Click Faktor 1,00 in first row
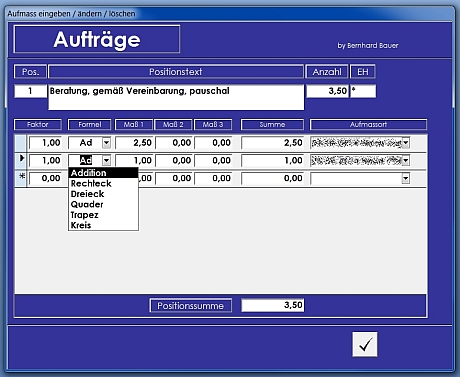 45,143
